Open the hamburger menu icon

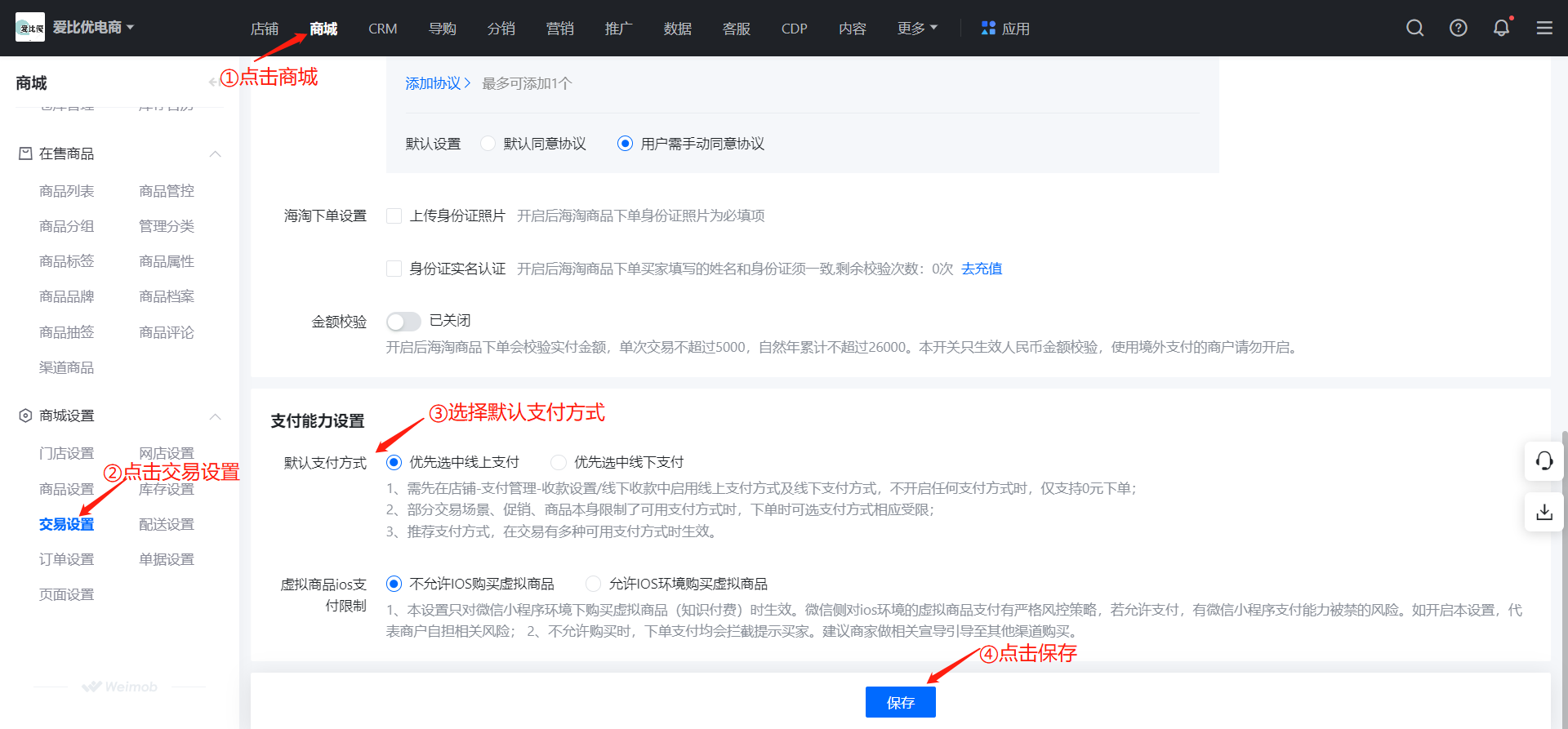point(1544,29)
